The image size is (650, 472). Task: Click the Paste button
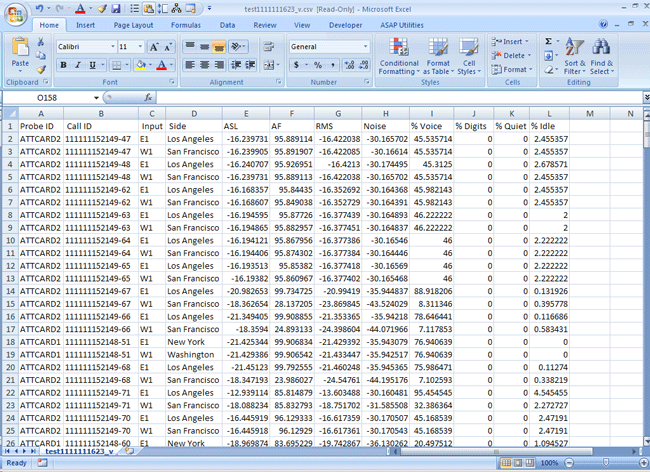coord(20,55)
